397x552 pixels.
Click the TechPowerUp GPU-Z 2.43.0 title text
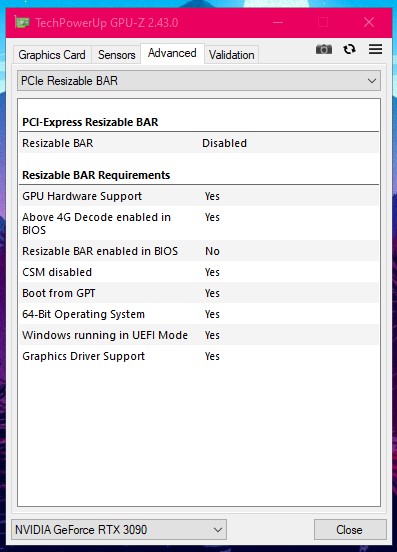(x=106, y=23)
